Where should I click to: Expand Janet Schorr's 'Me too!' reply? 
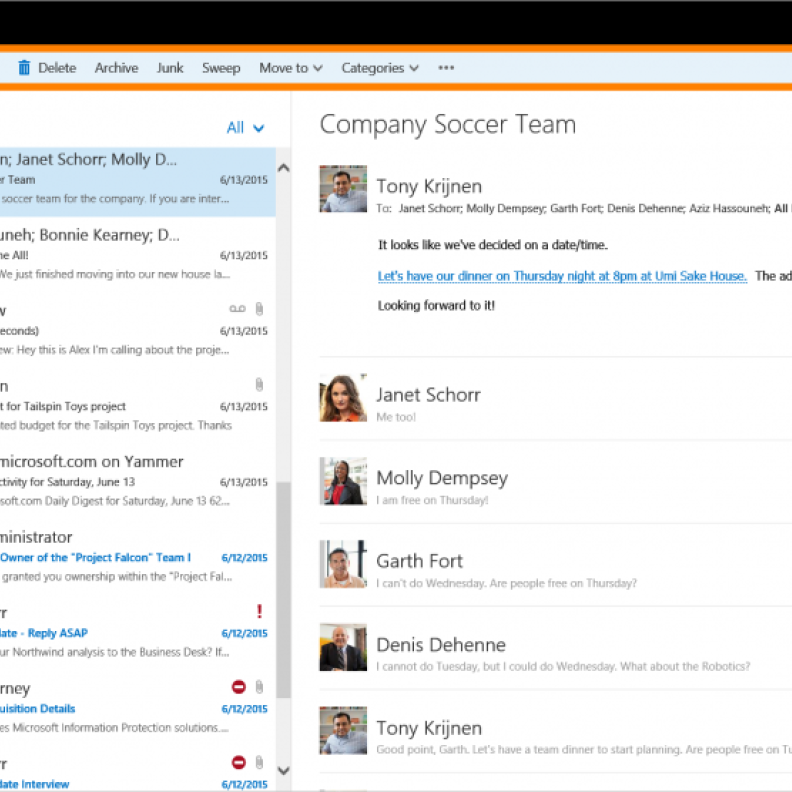556,399
